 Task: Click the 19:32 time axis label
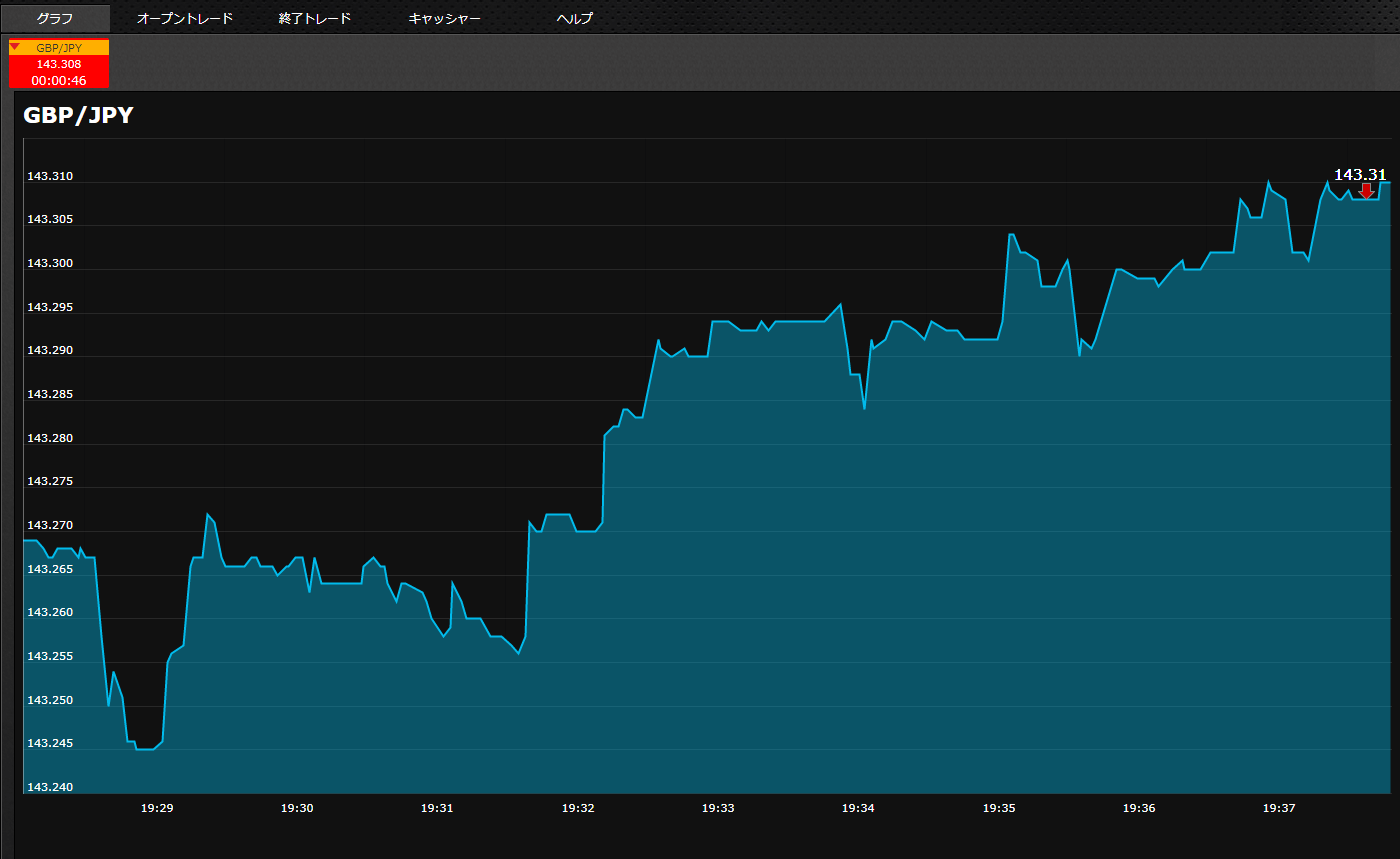[578, 808]
